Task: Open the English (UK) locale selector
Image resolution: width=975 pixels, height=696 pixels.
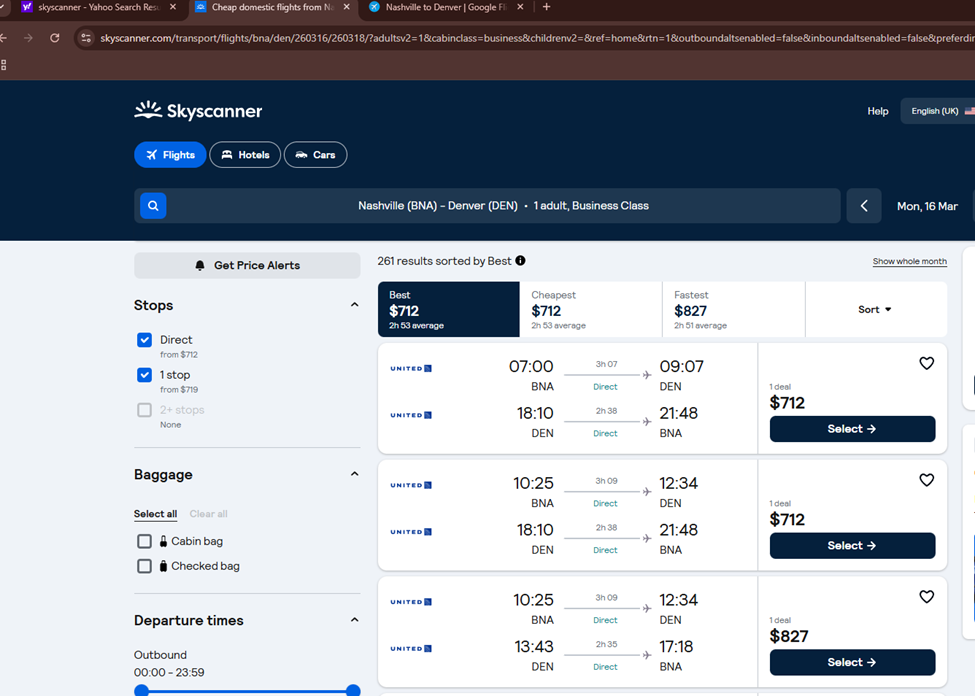Action: click(938, 111)
